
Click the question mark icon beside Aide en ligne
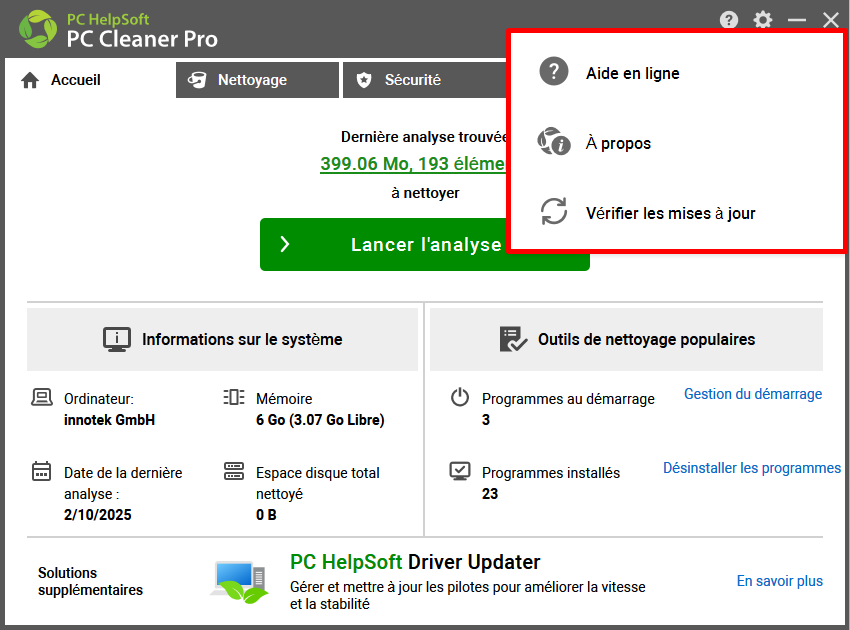click(553, 71)
